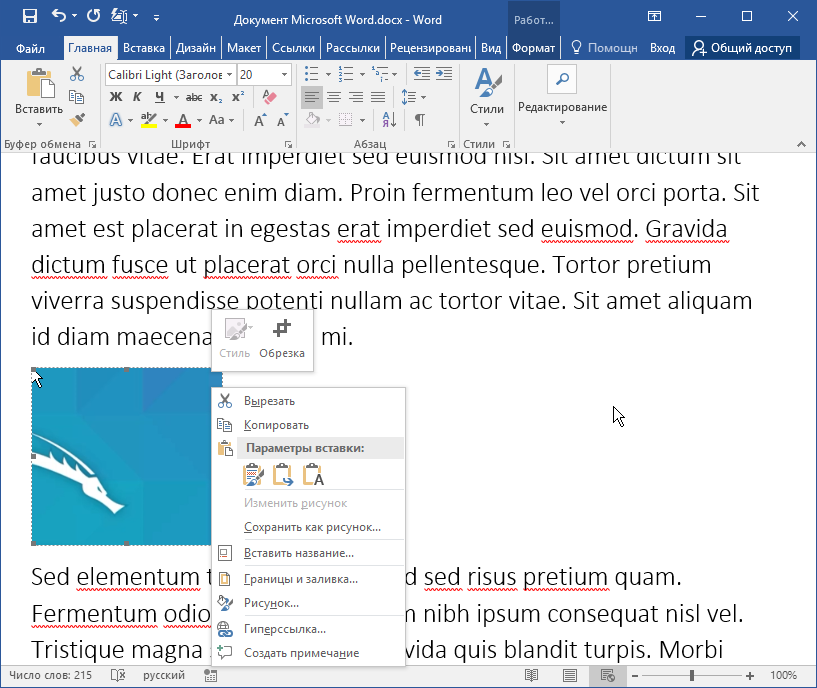Toggle strikethrough abc formatting

point(194,97)
